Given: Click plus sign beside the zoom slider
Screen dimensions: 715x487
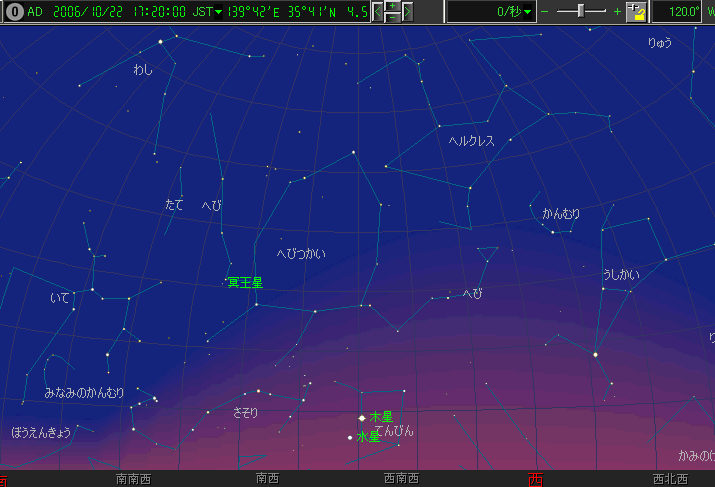Looking at the screenshot, I should pyautogui.click(x=618, y=12).
